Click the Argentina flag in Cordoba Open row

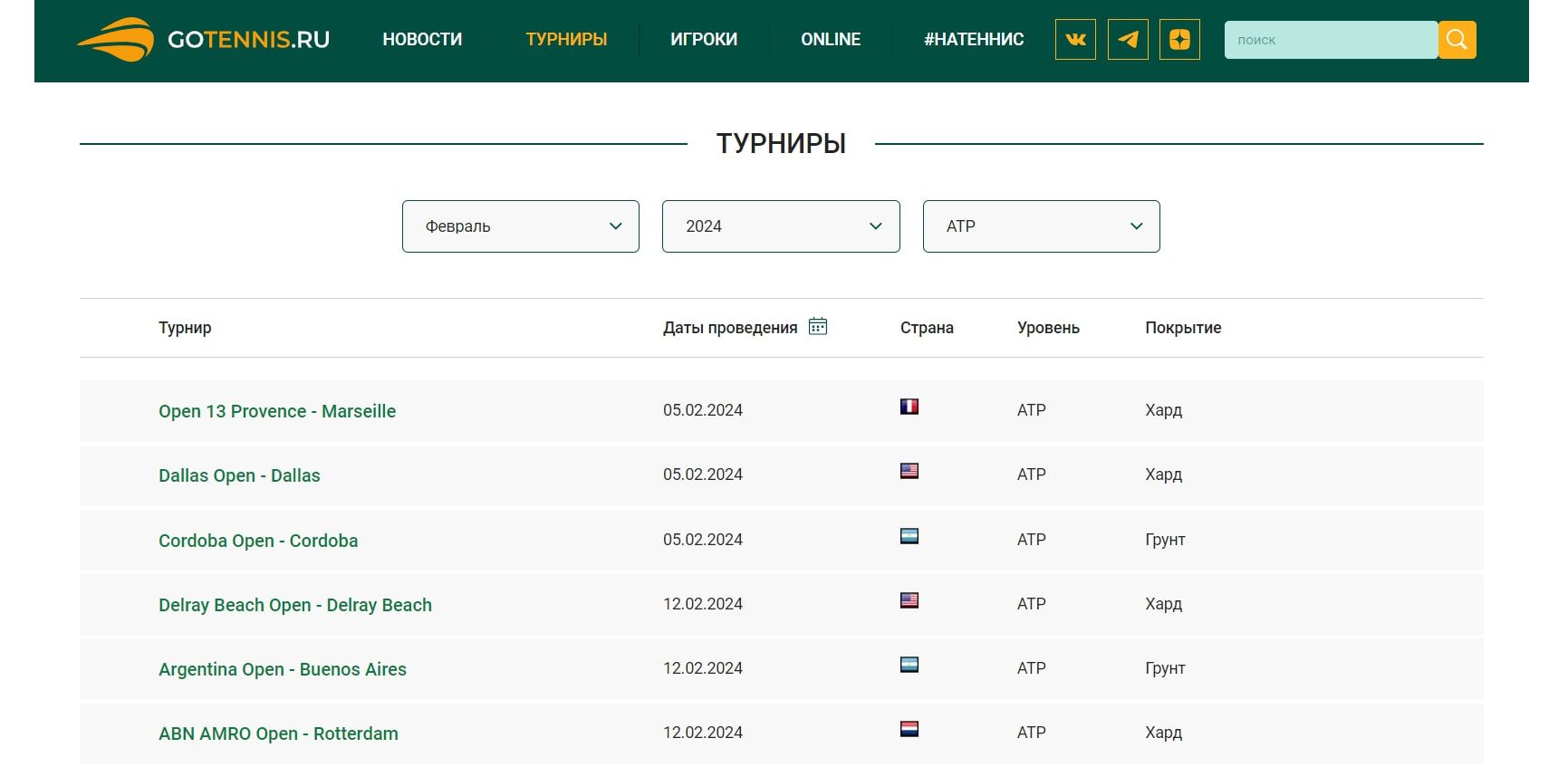point(909,536)
